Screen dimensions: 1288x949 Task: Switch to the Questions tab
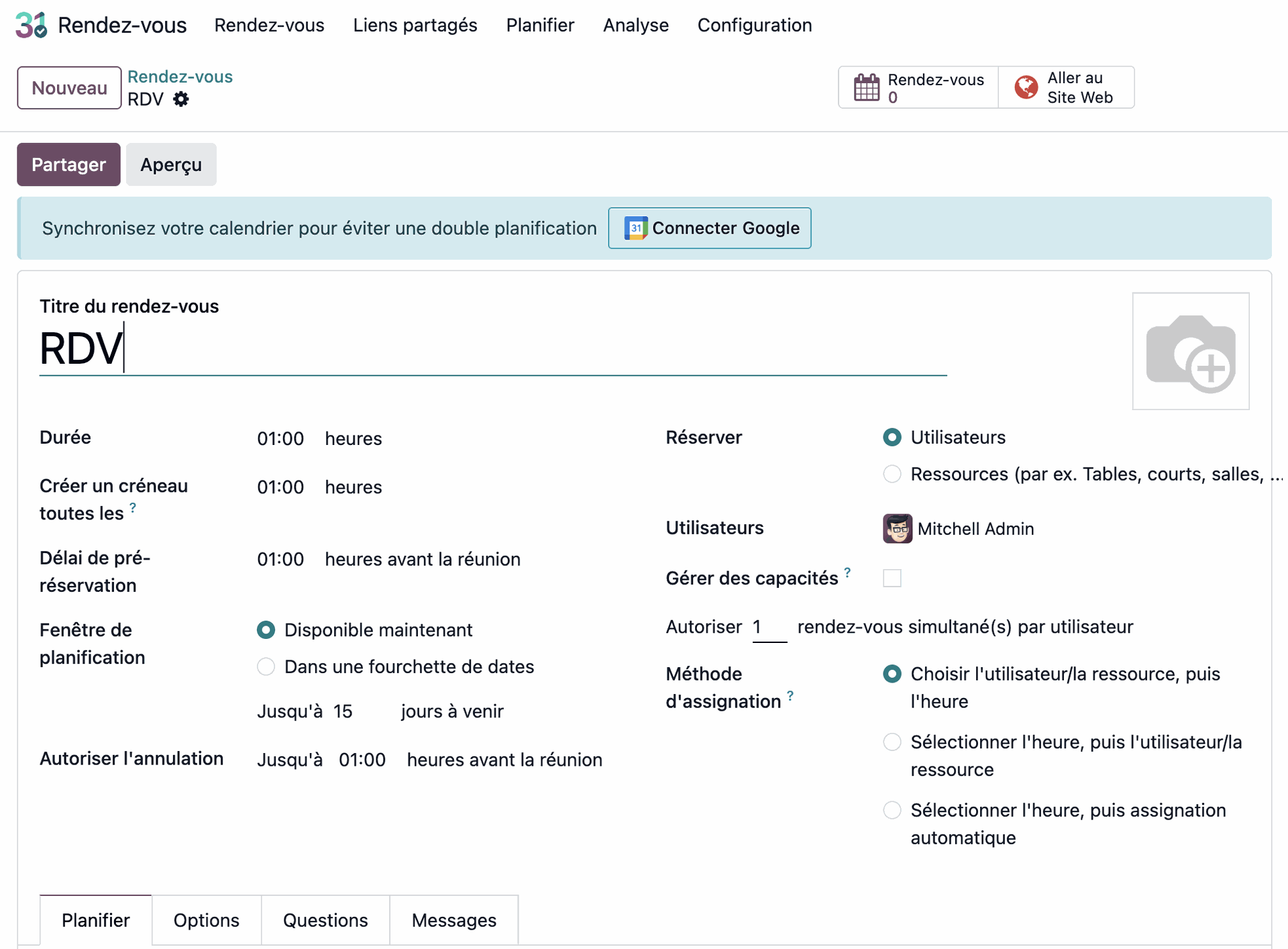click(x=325, y=920)
